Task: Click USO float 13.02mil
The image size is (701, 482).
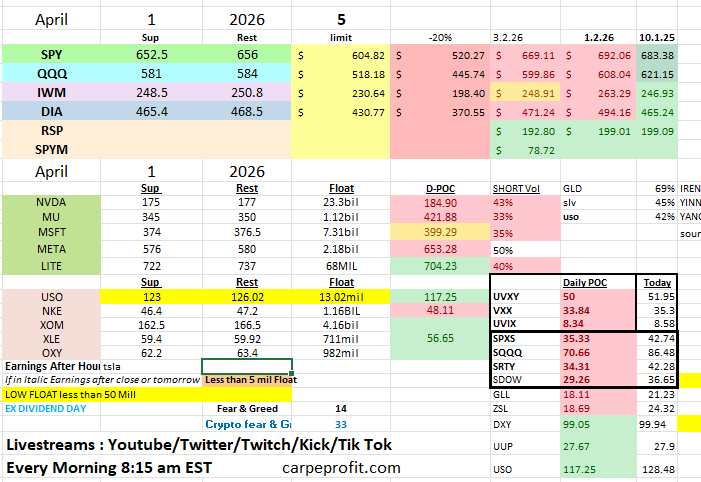Action: pos(341,297)
